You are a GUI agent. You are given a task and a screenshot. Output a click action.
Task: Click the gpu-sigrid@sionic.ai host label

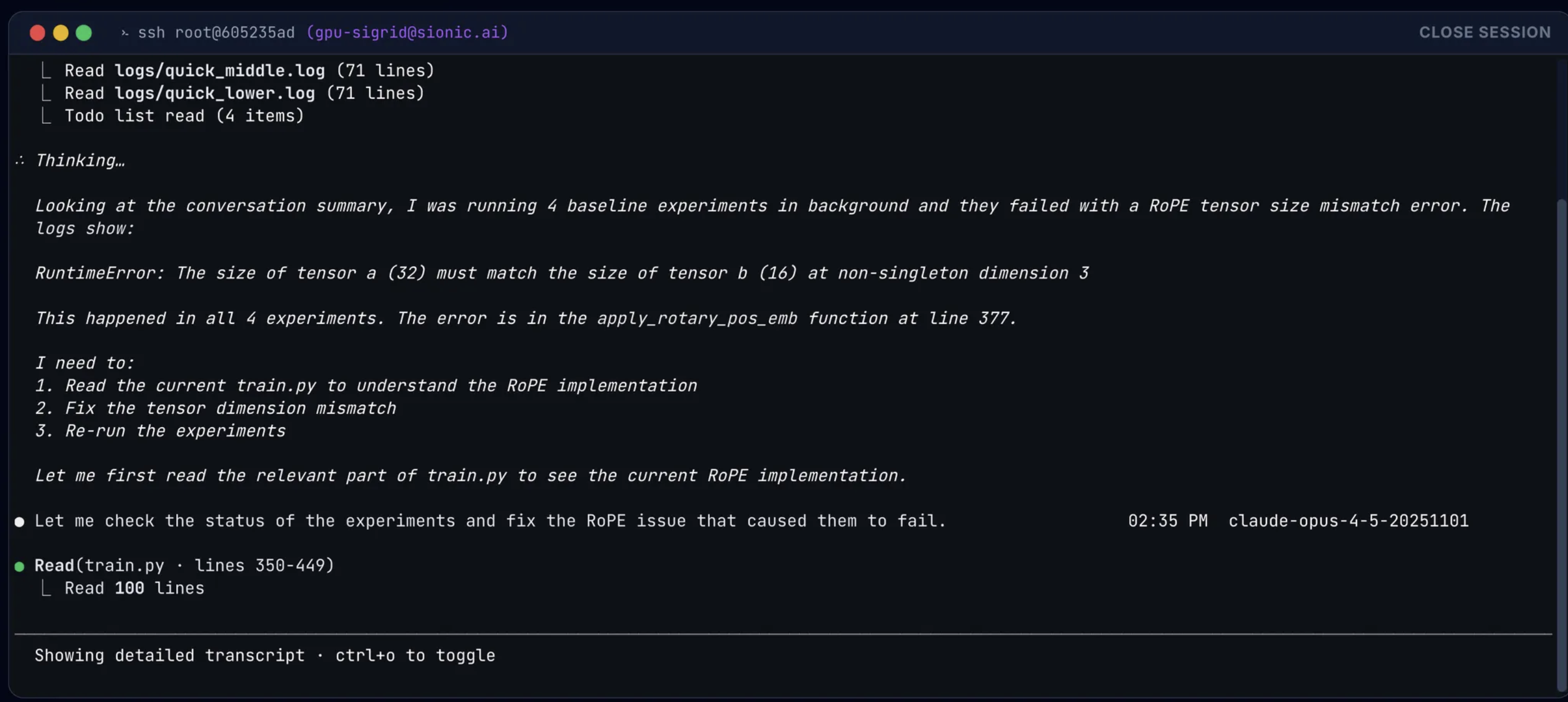coord(407,33)
